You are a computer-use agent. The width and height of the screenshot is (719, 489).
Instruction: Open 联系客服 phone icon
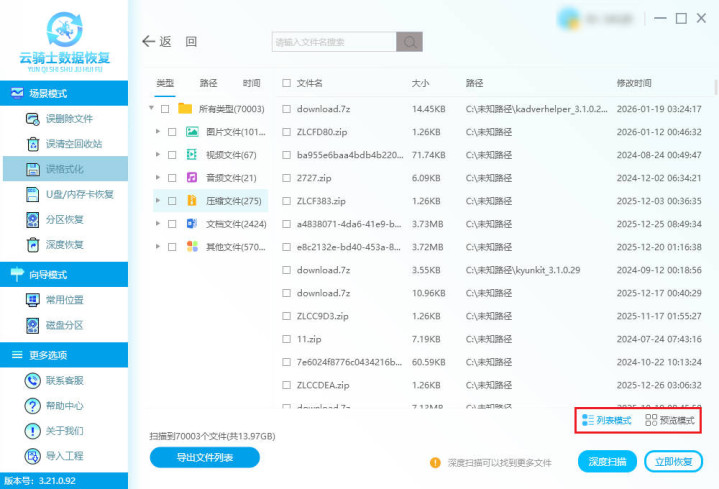point(33,380)
